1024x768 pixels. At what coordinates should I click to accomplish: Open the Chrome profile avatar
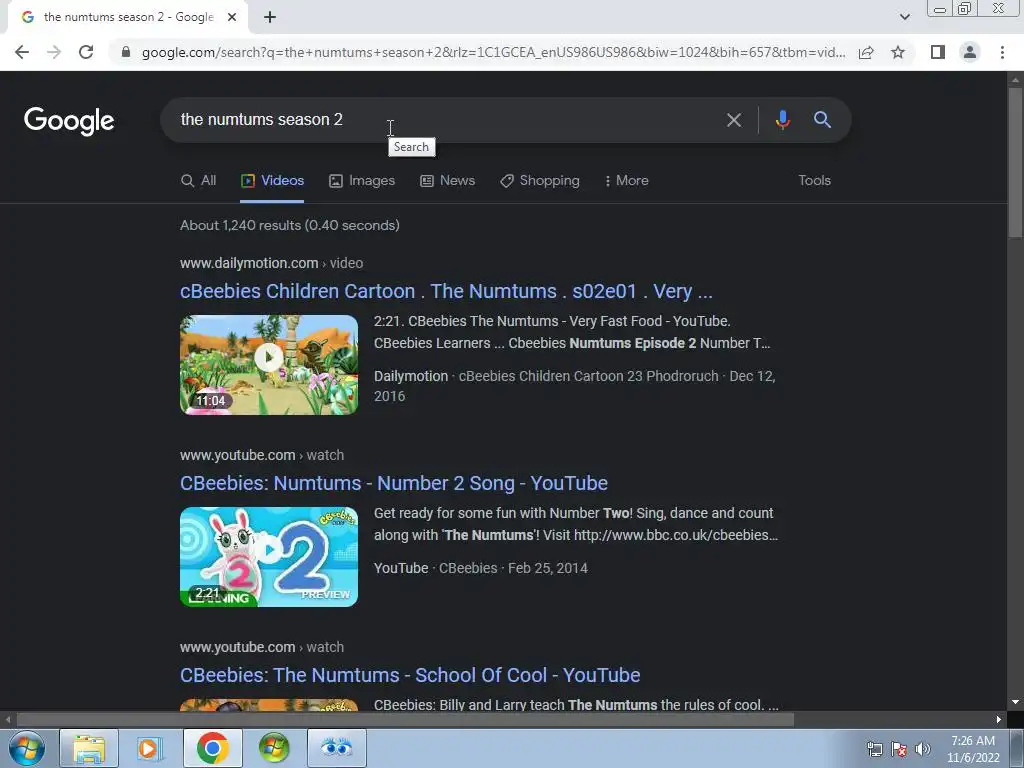[970, 52]
